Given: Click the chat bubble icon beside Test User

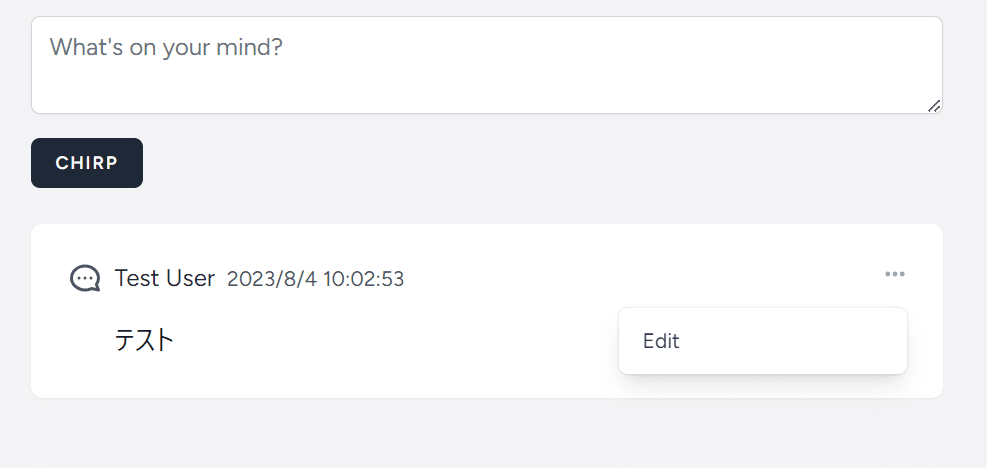Looking at the screenshot, I should coord(85,278).
